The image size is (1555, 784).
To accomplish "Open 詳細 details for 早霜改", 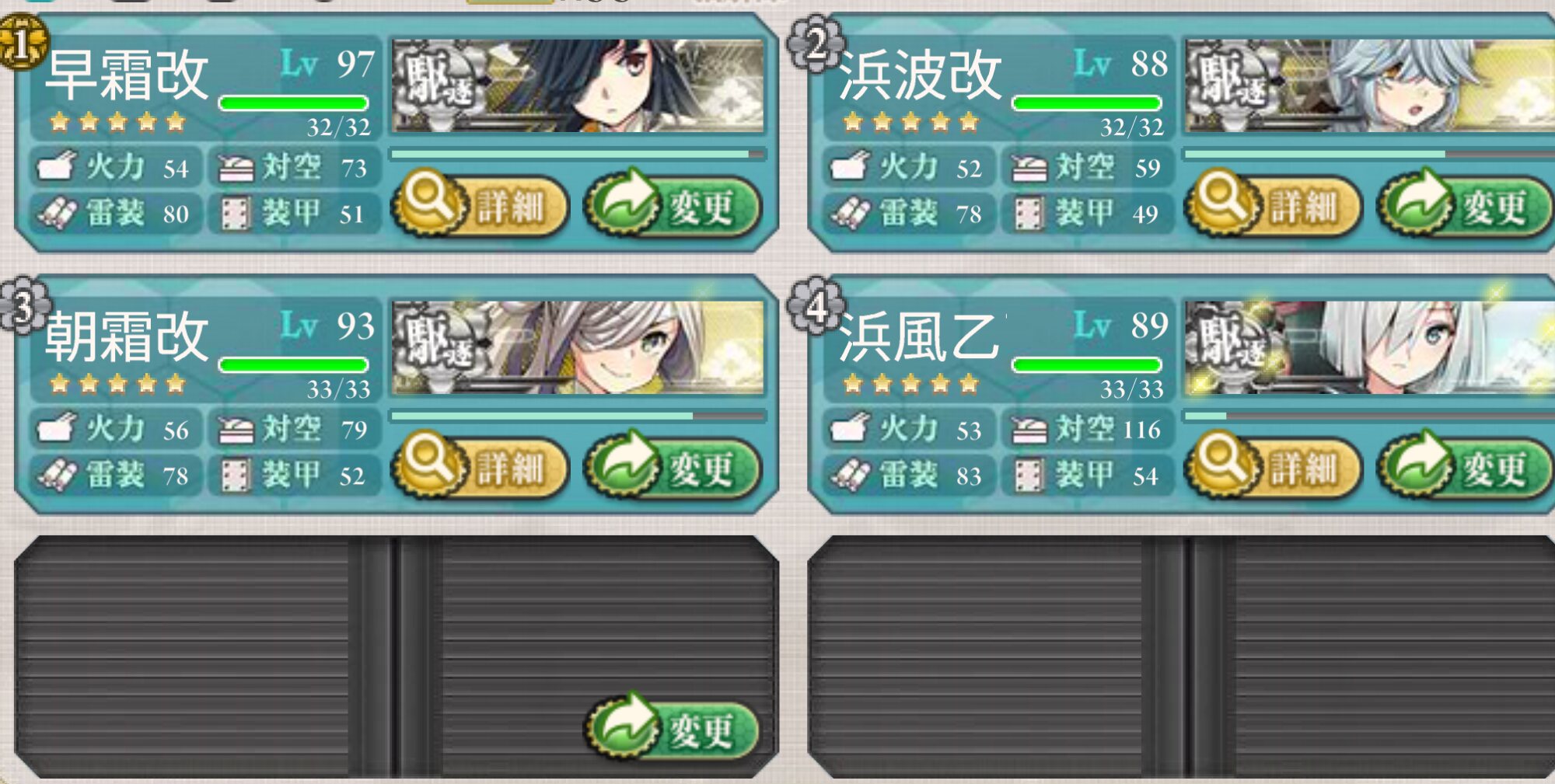I will (480, 206).
